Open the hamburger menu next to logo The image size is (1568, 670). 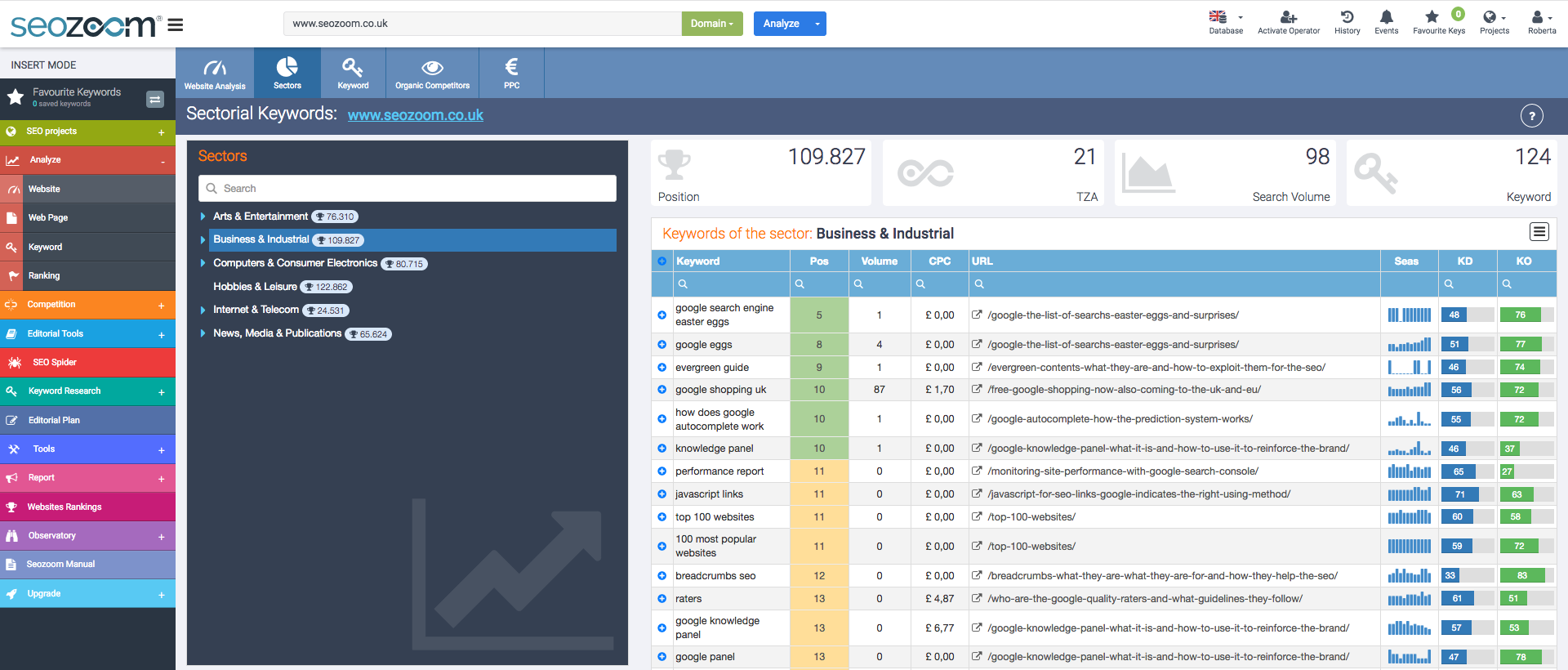coord(175,25)
